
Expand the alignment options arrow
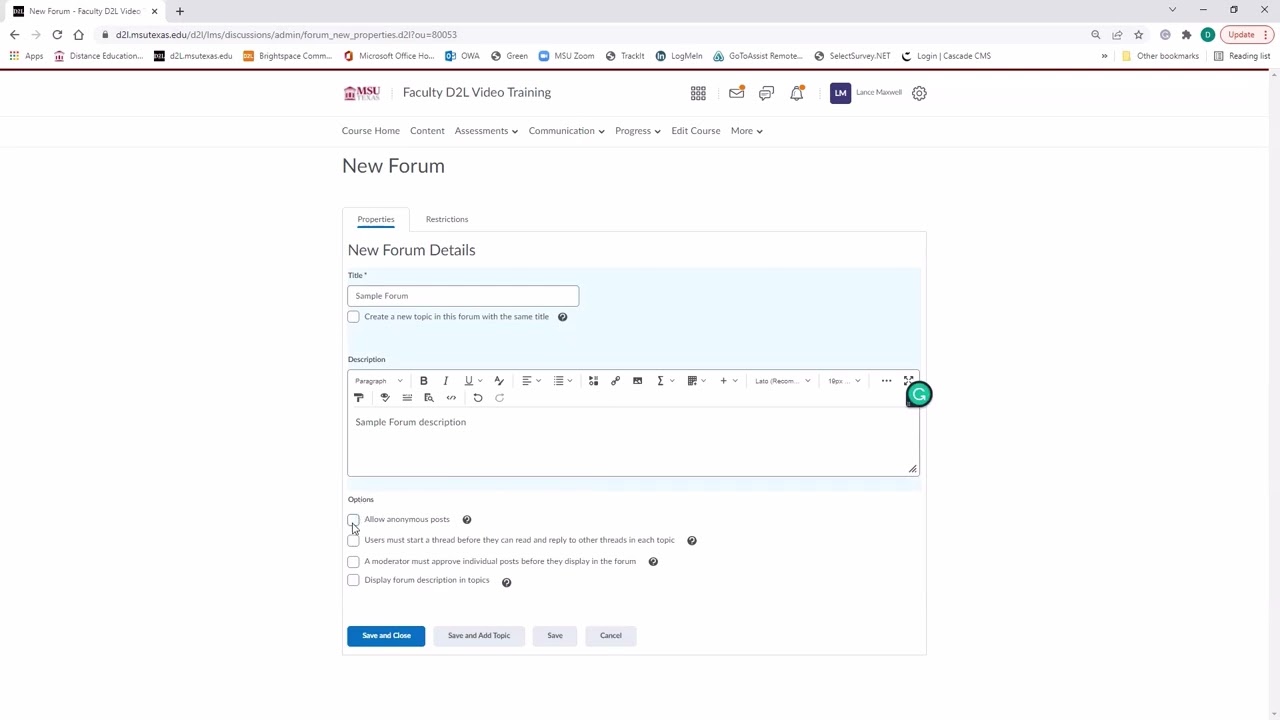point(538,381)
